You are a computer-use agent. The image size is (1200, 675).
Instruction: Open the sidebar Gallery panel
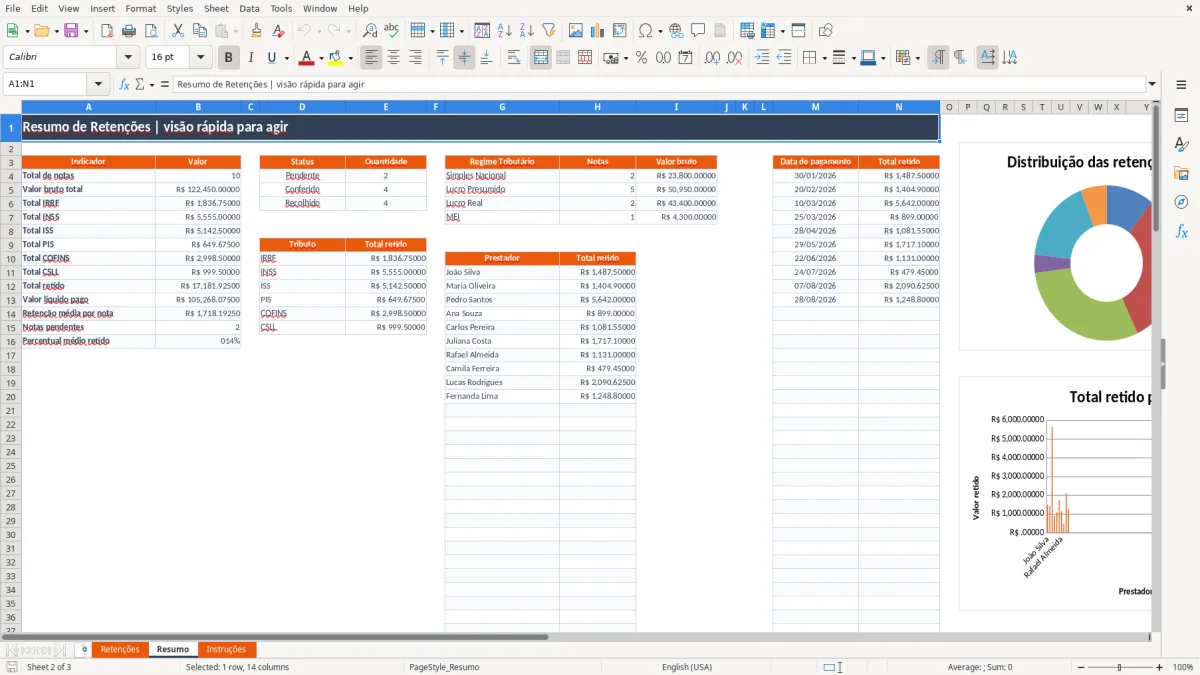coord(1181,173)
